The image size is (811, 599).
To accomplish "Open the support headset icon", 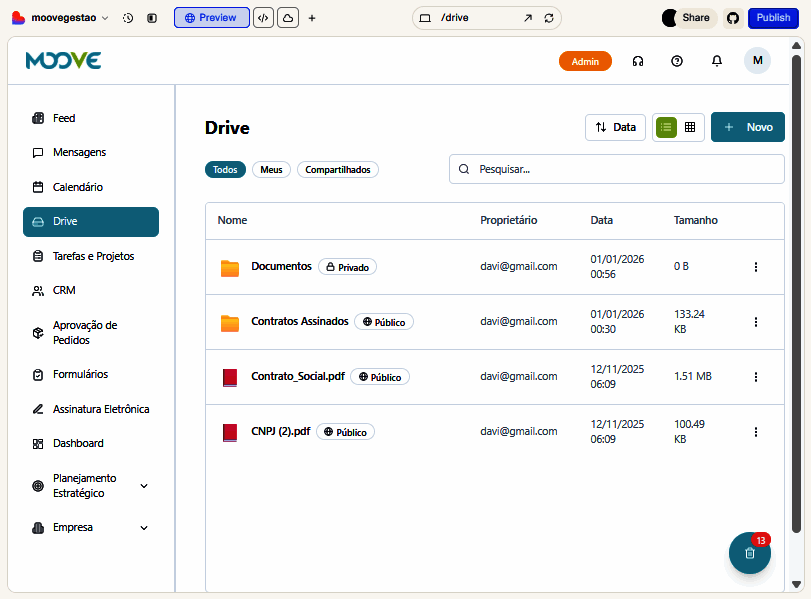I will click(638, 61).
